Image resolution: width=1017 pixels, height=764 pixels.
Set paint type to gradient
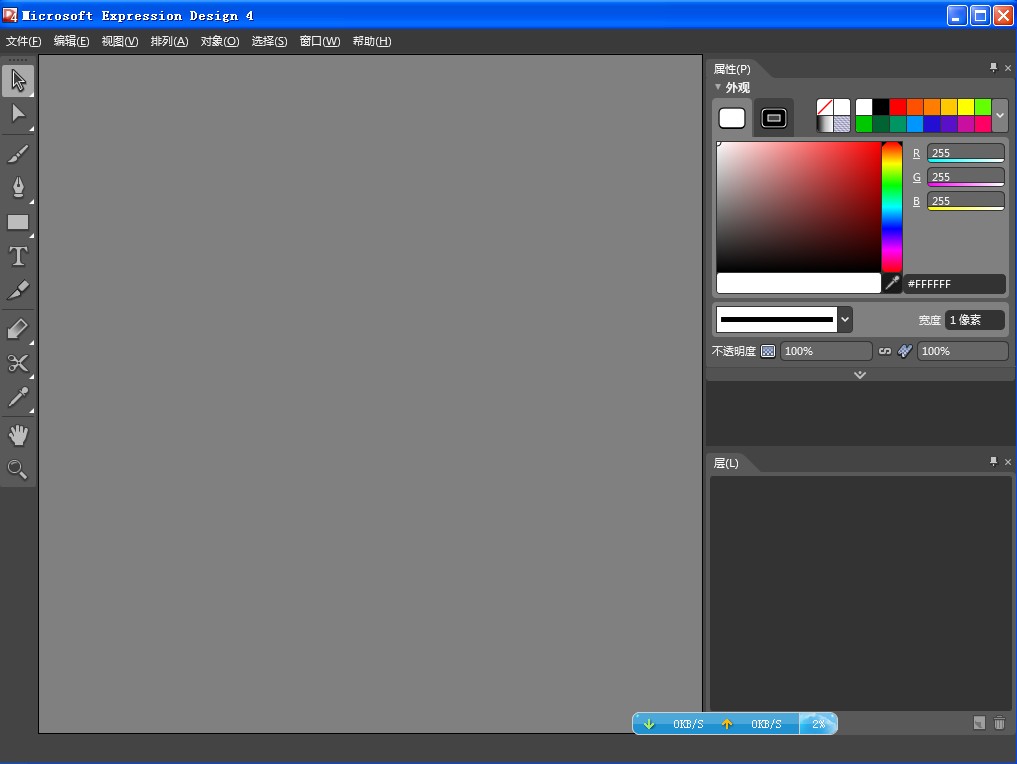pos(824,124)
